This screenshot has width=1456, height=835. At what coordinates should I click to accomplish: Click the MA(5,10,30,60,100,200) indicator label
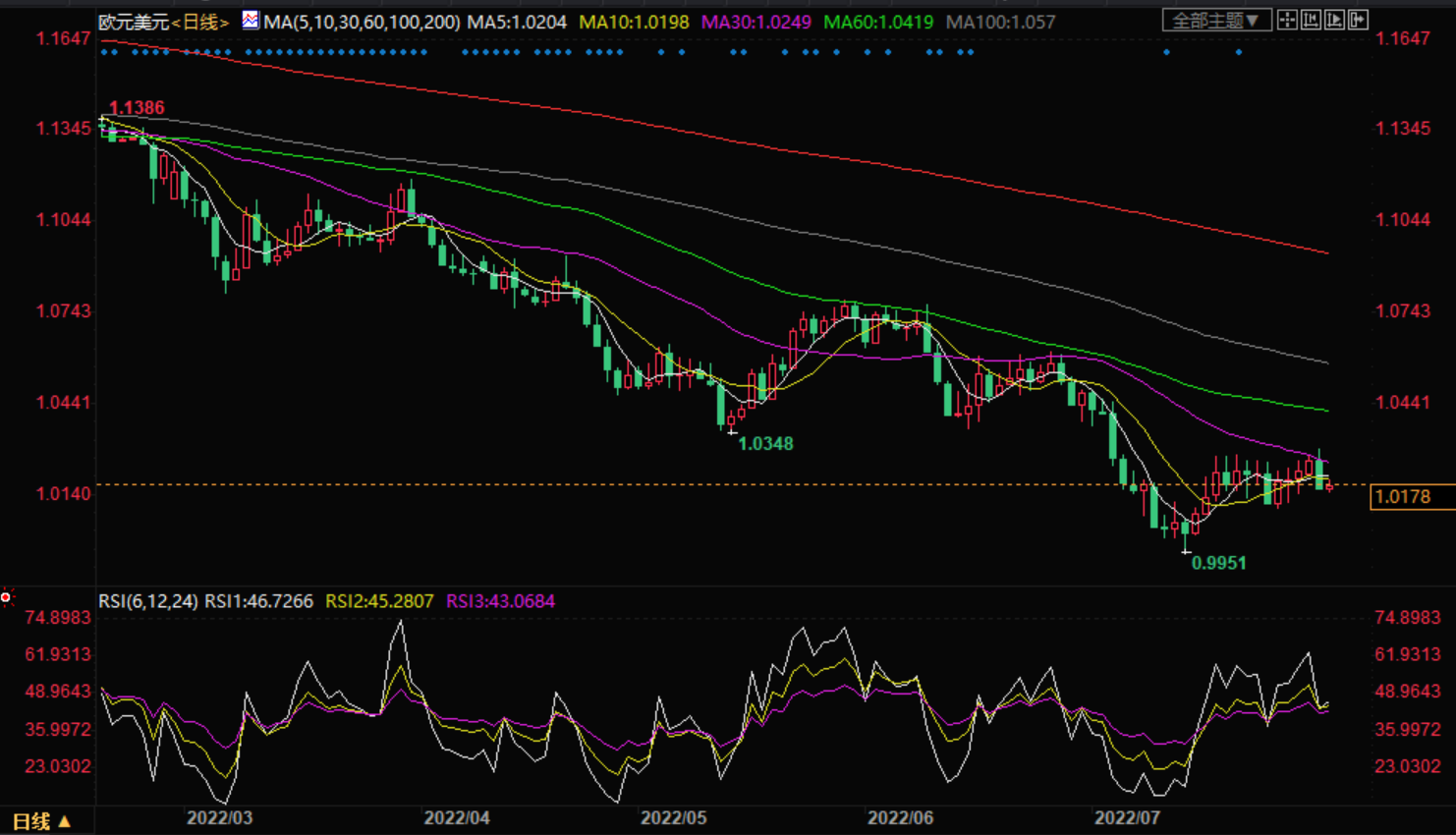pos(362,22)
